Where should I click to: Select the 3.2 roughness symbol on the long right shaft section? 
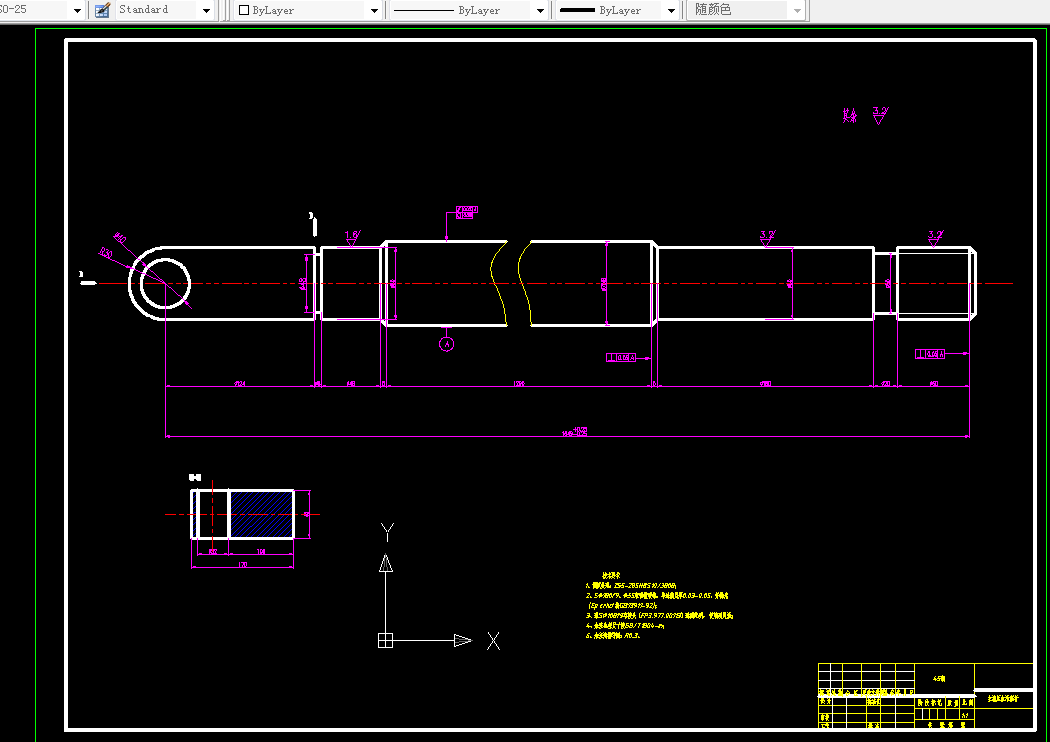(x=767, y=238)
